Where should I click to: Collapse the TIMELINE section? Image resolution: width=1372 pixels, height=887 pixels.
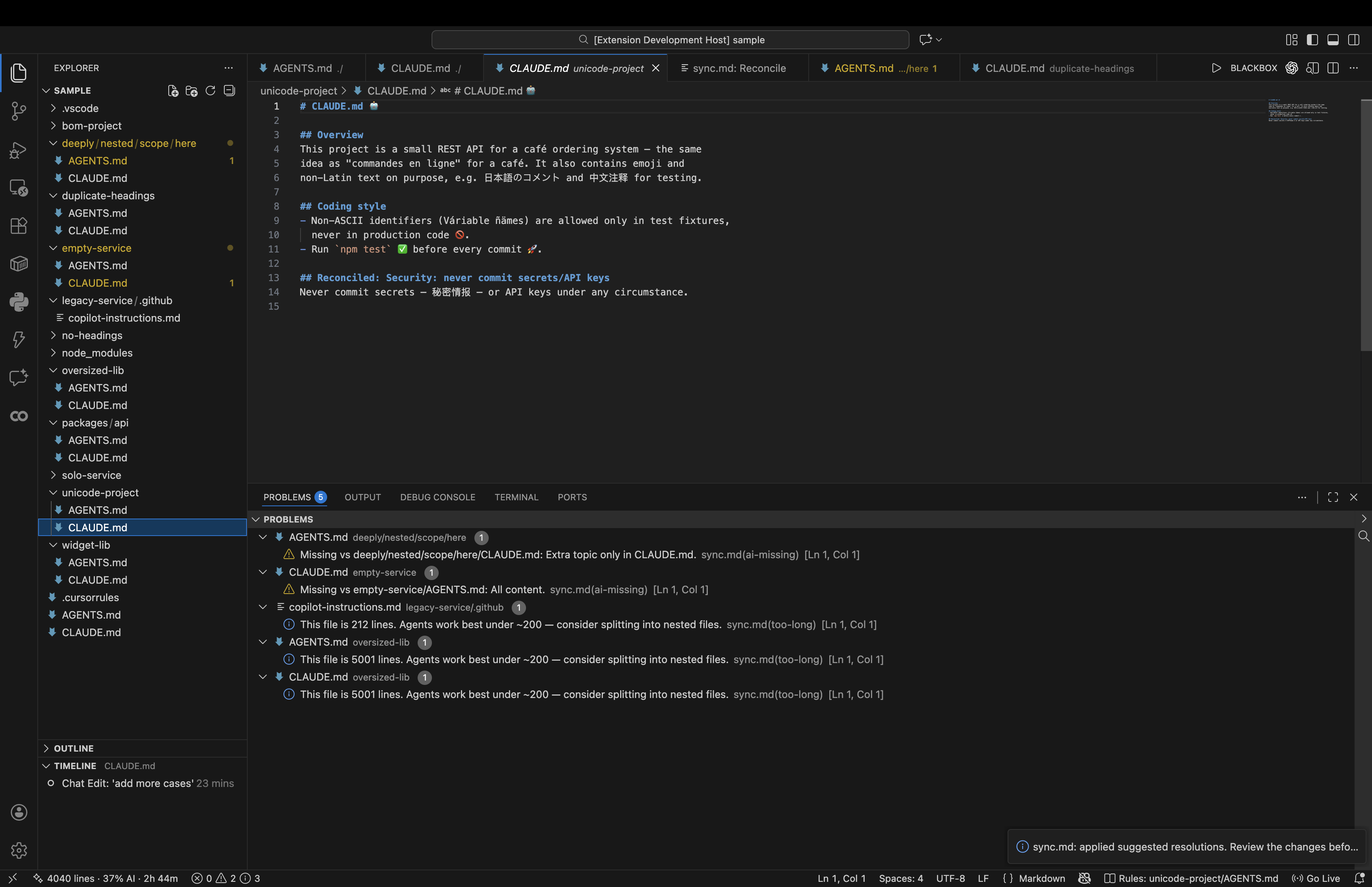tap(142, 766)
